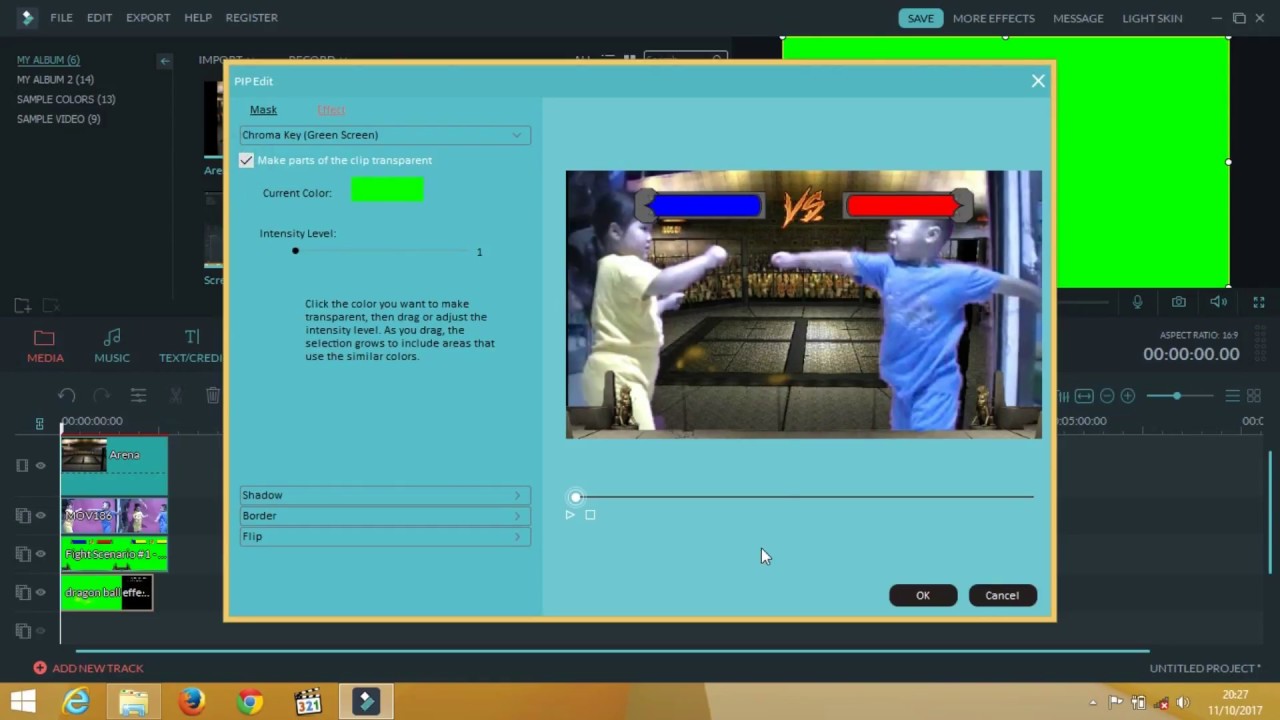Image resolution: width=1280 pixels, height=720 pixels.
Task: Open the FILE menu
Action: 61,18
